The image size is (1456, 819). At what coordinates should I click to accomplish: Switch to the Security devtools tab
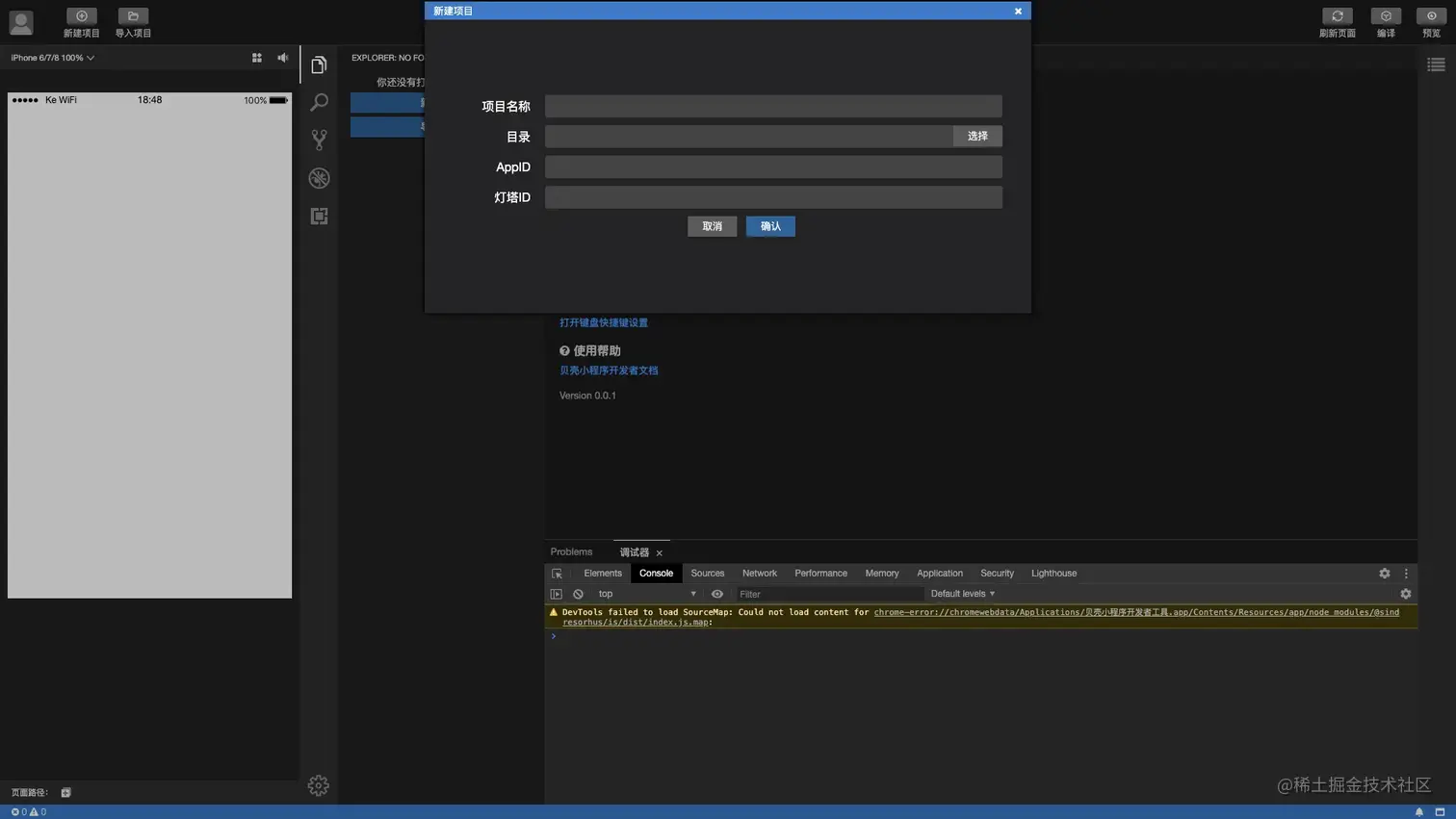pos(997,574)
